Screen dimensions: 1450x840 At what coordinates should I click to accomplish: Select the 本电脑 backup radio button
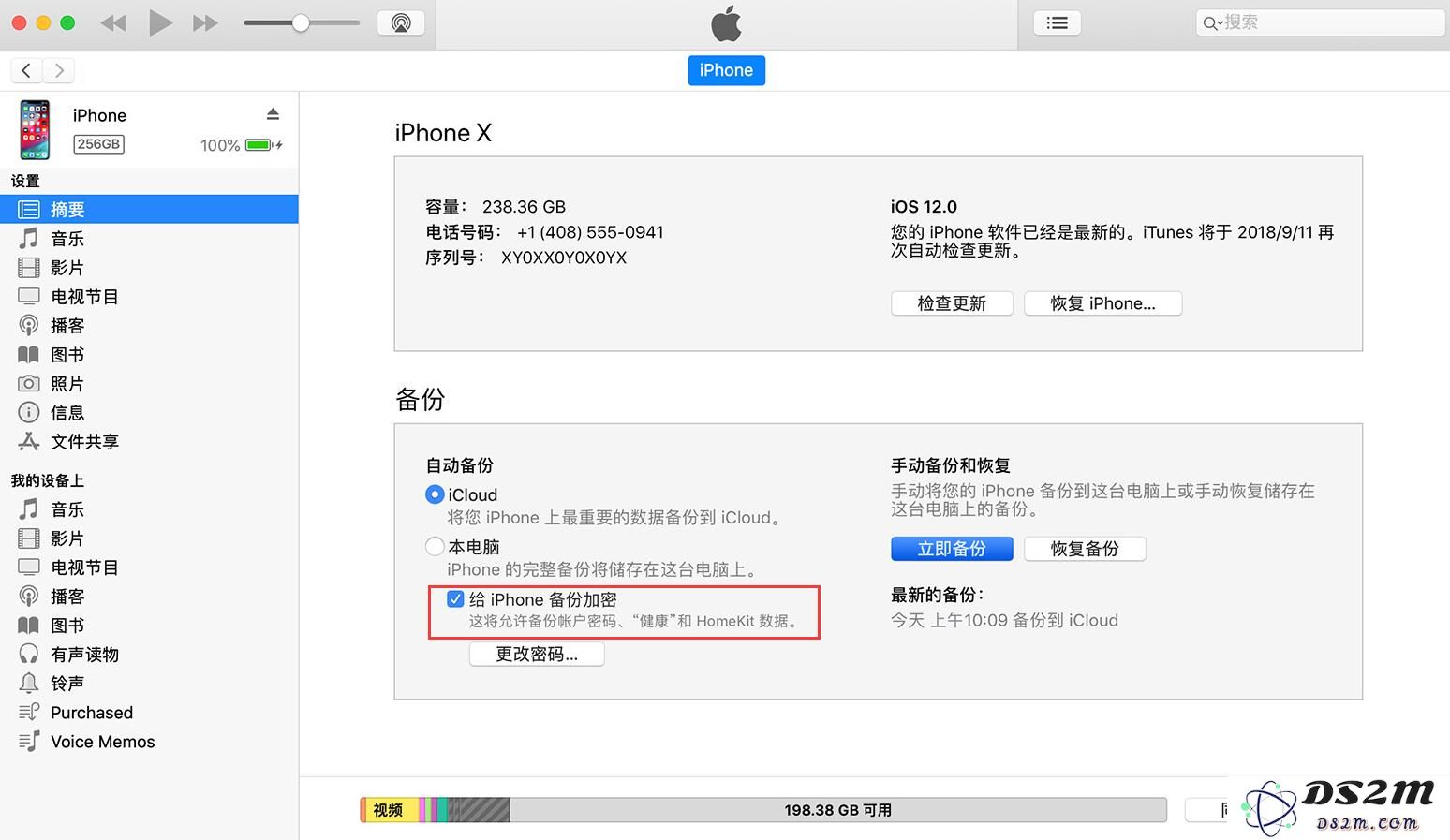click(x=435, y=546)
